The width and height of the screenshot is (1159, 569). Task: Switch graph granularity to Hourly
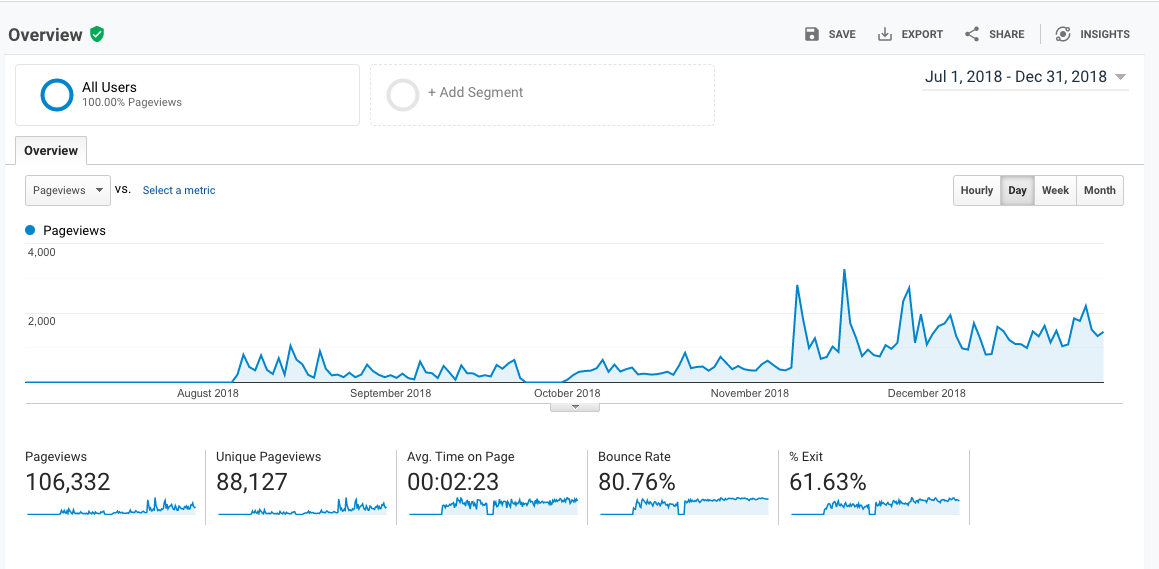(x=976, y=191)
